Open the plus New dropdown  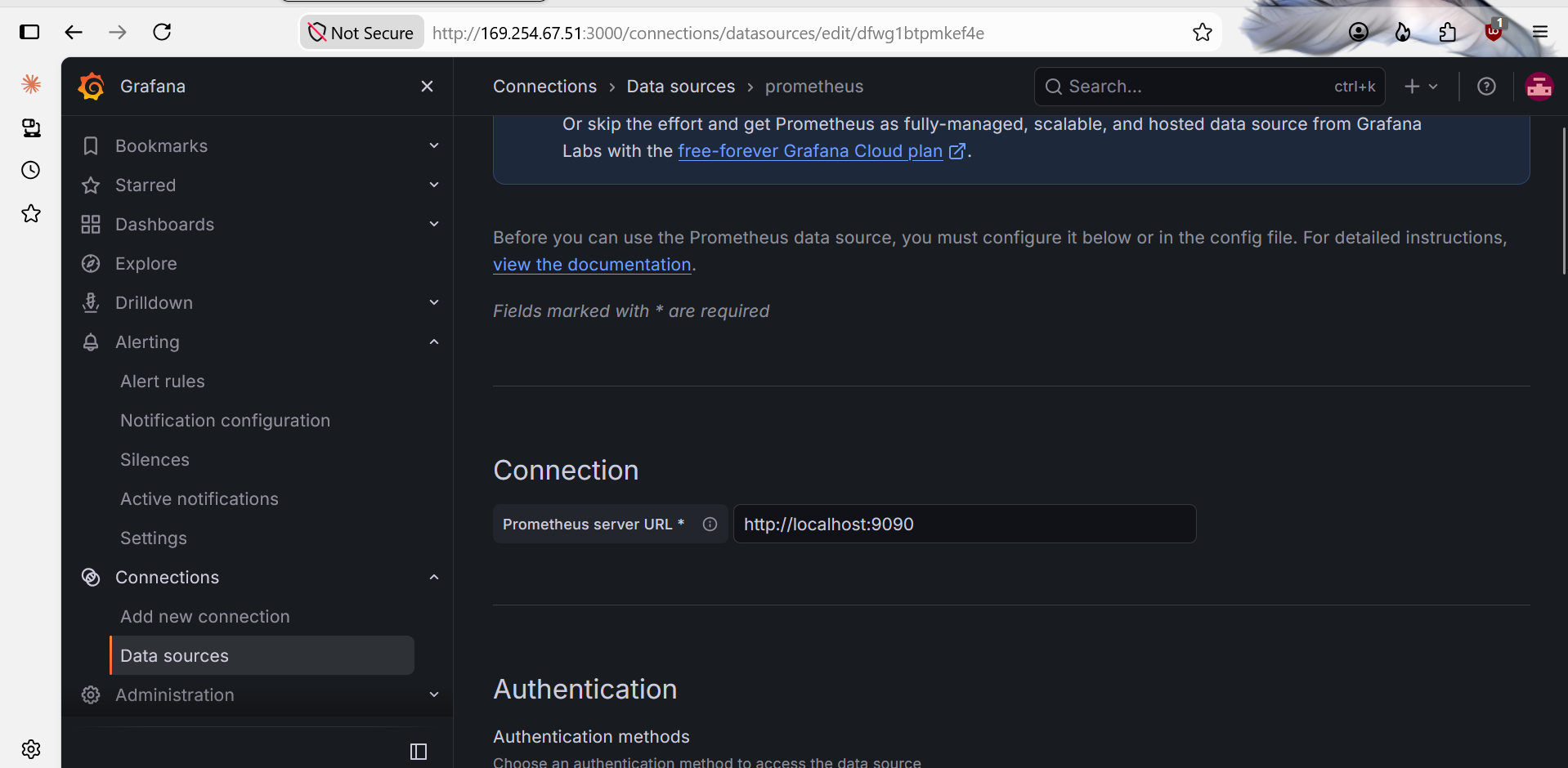[1421, 87]
